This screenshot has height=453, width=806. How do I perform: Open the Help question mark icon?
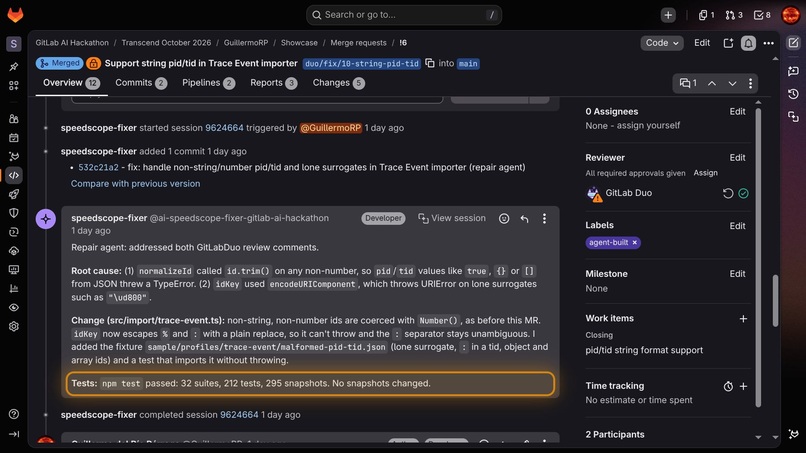click(14, 414)
